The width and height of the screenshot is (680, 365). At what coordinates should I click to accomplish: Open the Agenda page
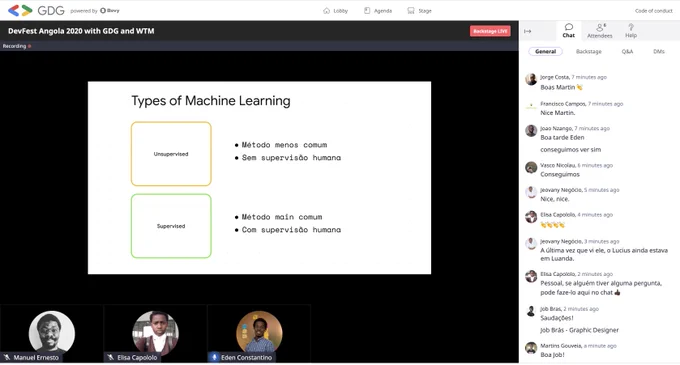click(x=378, y=11)
